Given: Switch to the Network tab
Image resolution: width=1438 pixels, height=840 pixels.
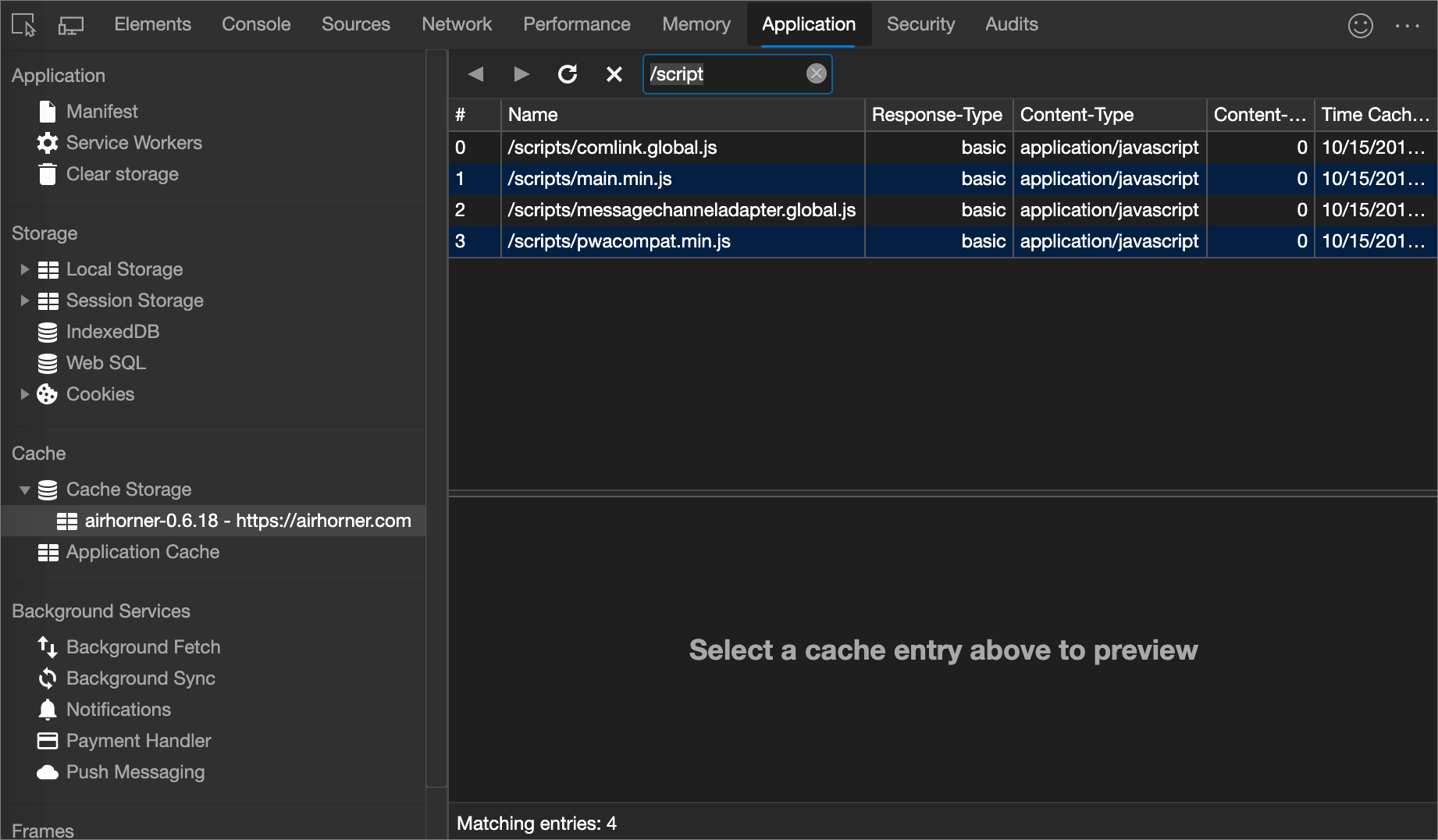Looking at the screenshot, I should pos(457,24).
